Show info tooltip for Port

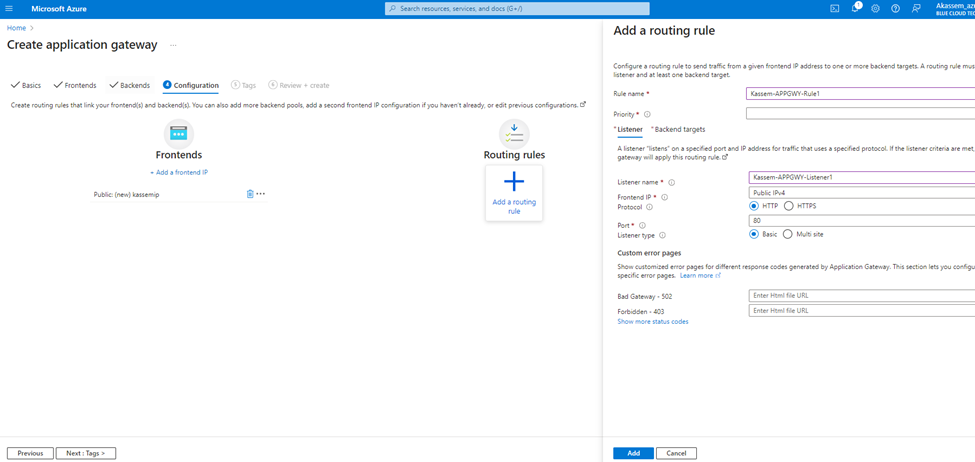(642, 226)
